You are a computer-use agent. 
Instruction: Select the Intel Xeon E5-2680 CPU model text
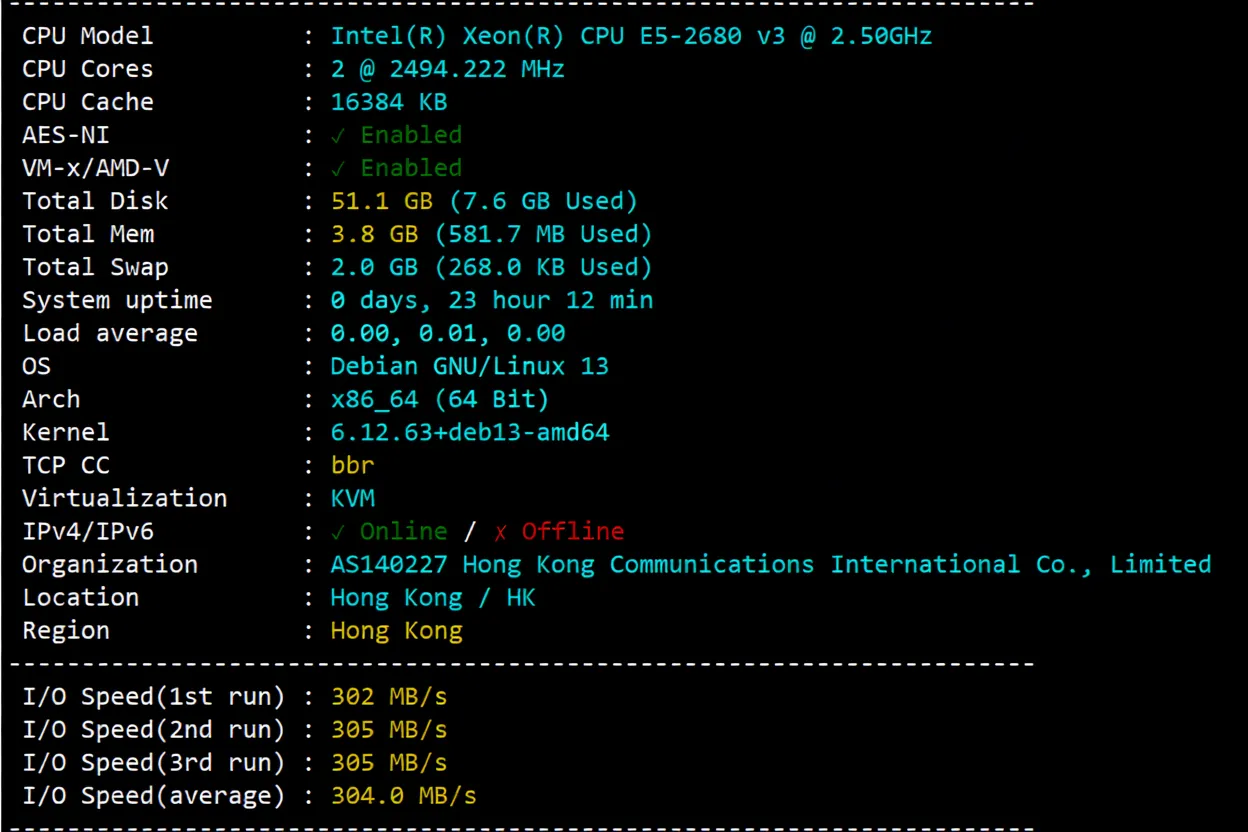pos(630,35)
